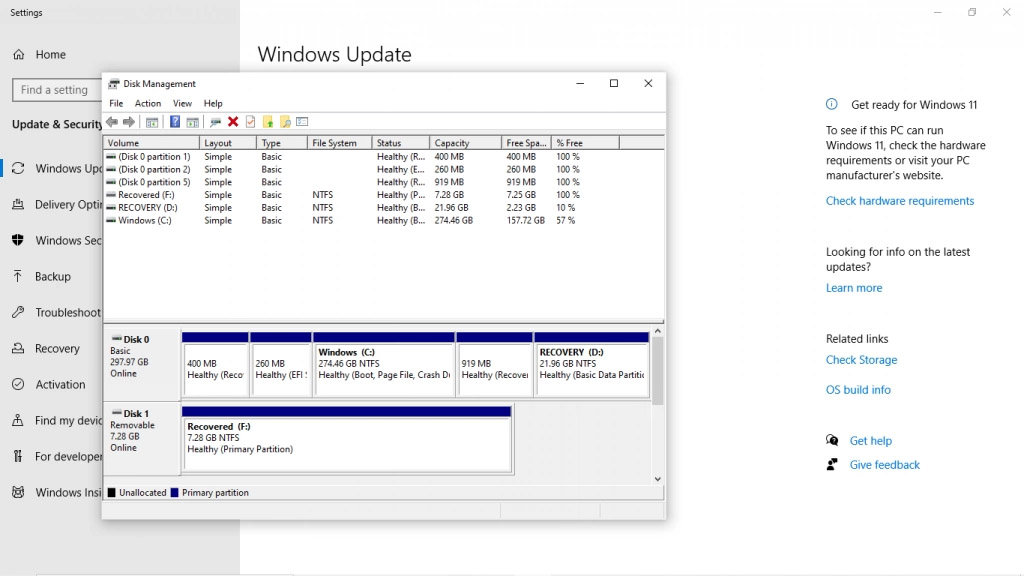Toggle Show/Hide Action Pane toolbar icon
The height and width of the screenshot is (576, 1024).
click(x=192, y=122)
